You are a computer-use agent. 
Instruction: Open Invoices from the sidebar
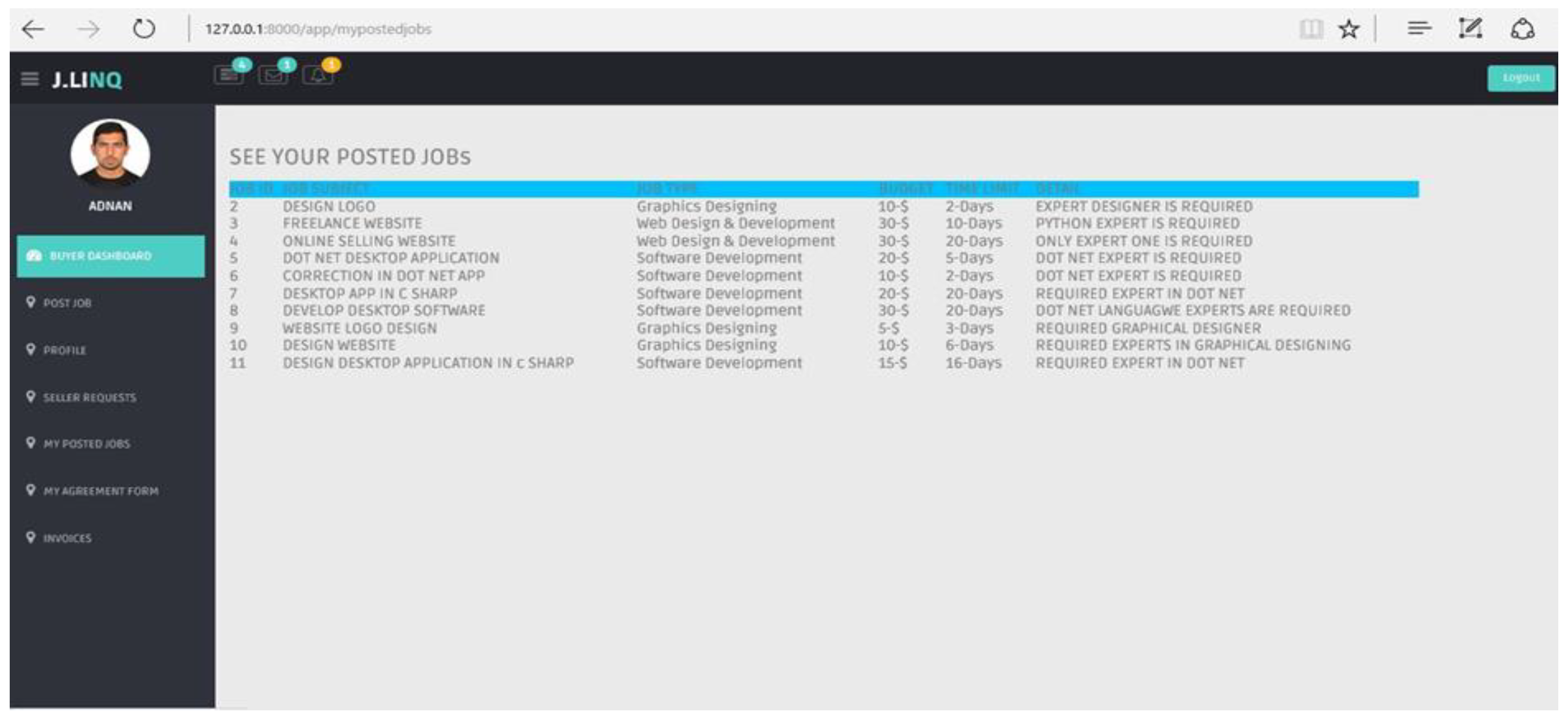point(67,539)
